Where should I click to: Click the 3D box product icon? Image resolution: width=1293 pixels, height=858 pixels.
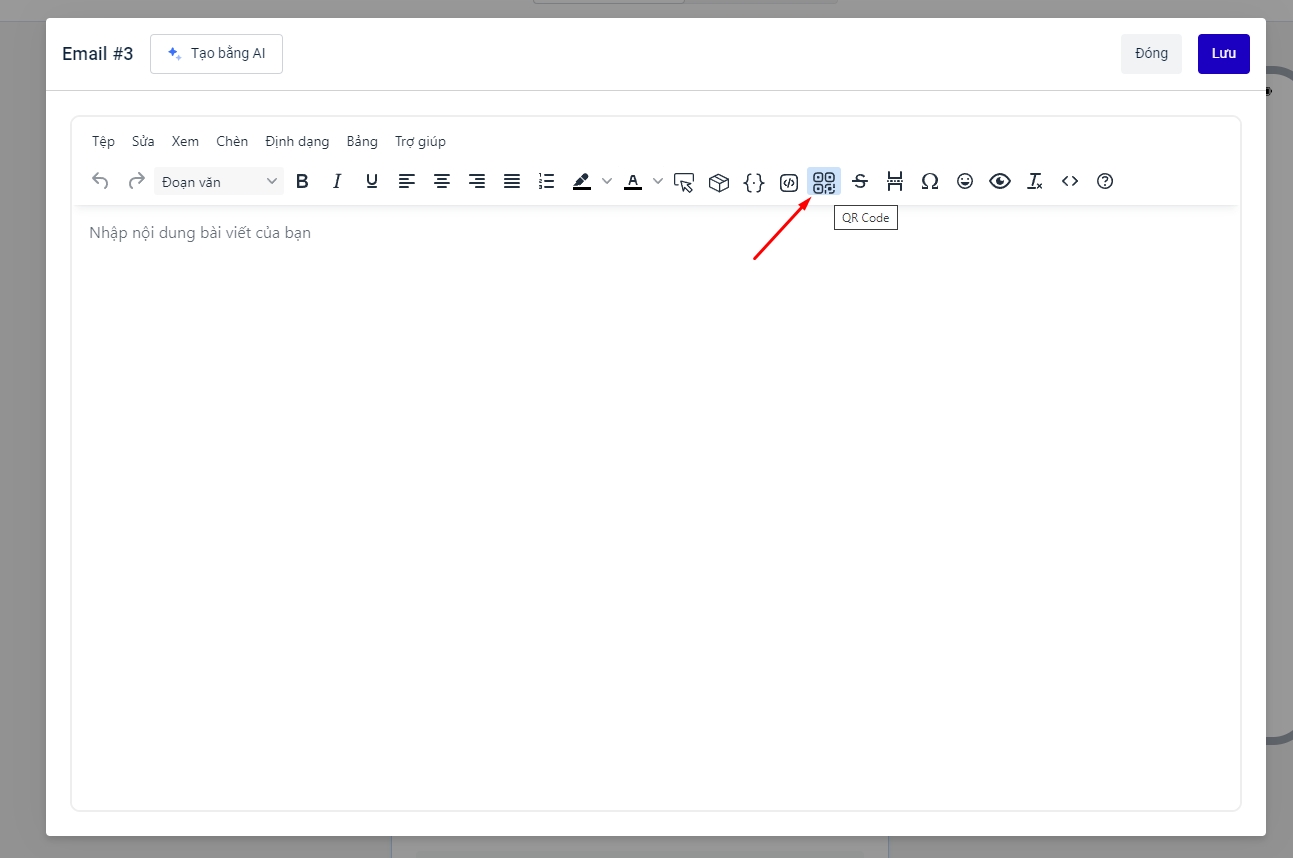(719, 182)
